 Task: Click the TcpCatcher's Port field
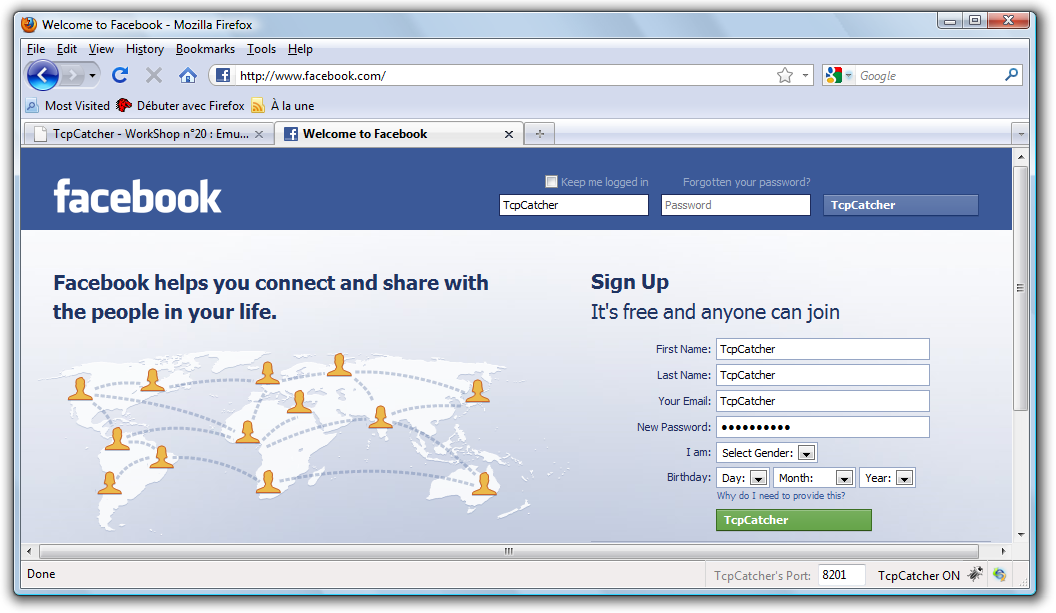(x=841, y=575)
